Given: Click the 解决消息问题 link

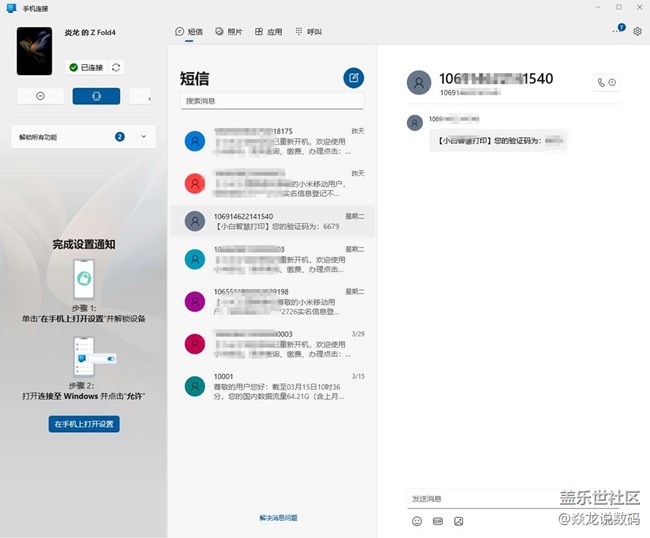Looking at the screenshot, I should point(278,518).
